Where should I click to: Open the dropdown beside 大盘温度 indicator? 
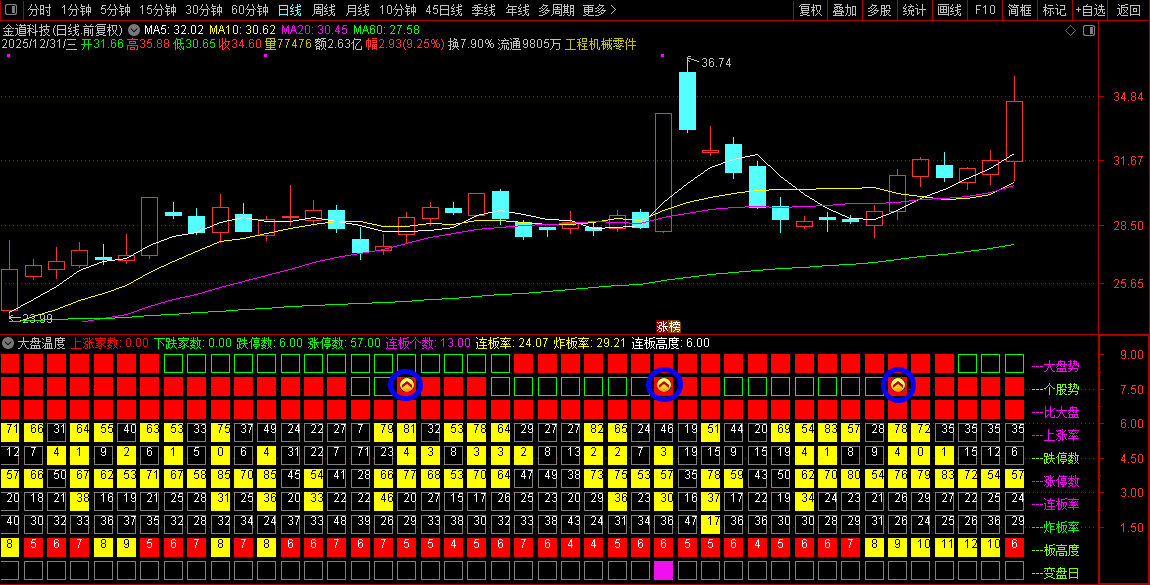coord(8,343)
